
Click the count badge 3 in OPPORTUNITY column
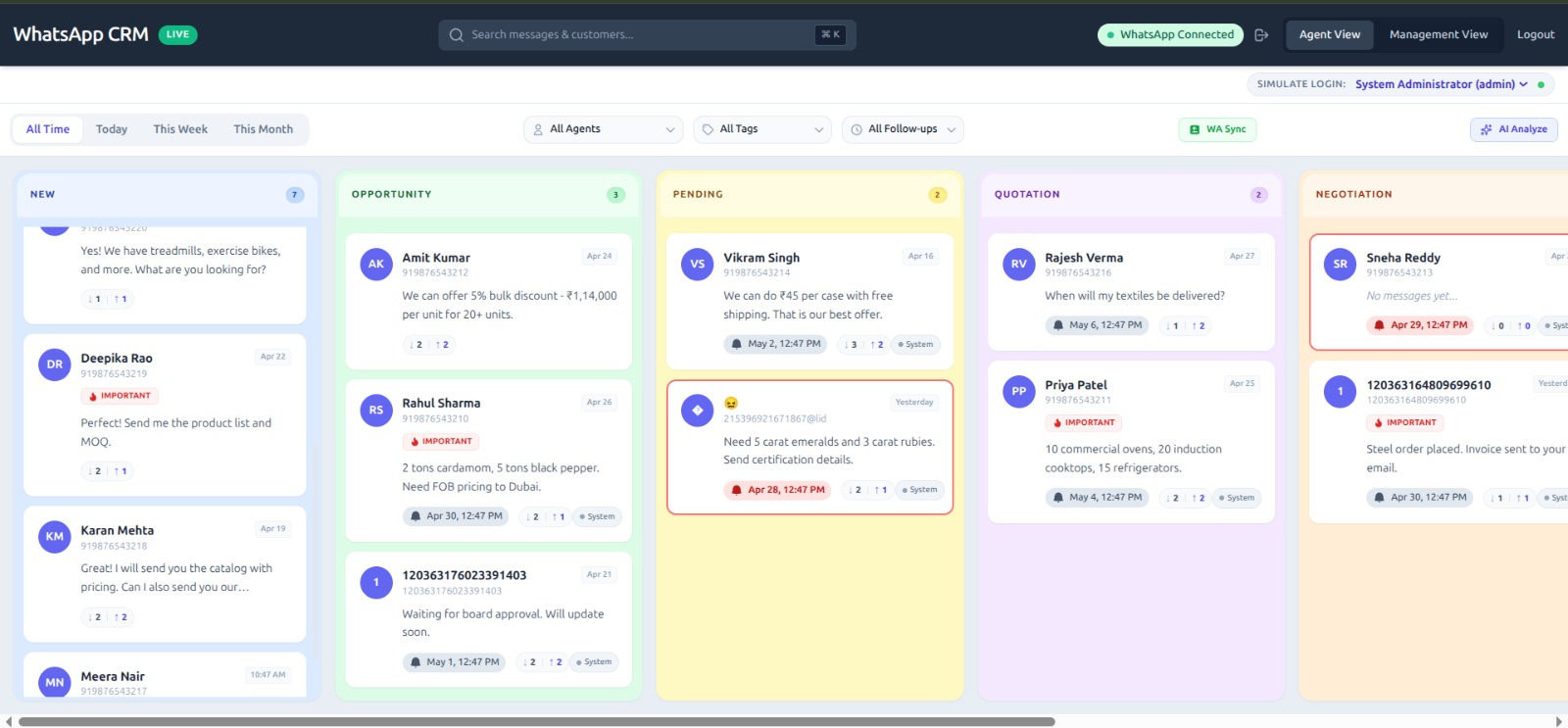pos(615,195)
